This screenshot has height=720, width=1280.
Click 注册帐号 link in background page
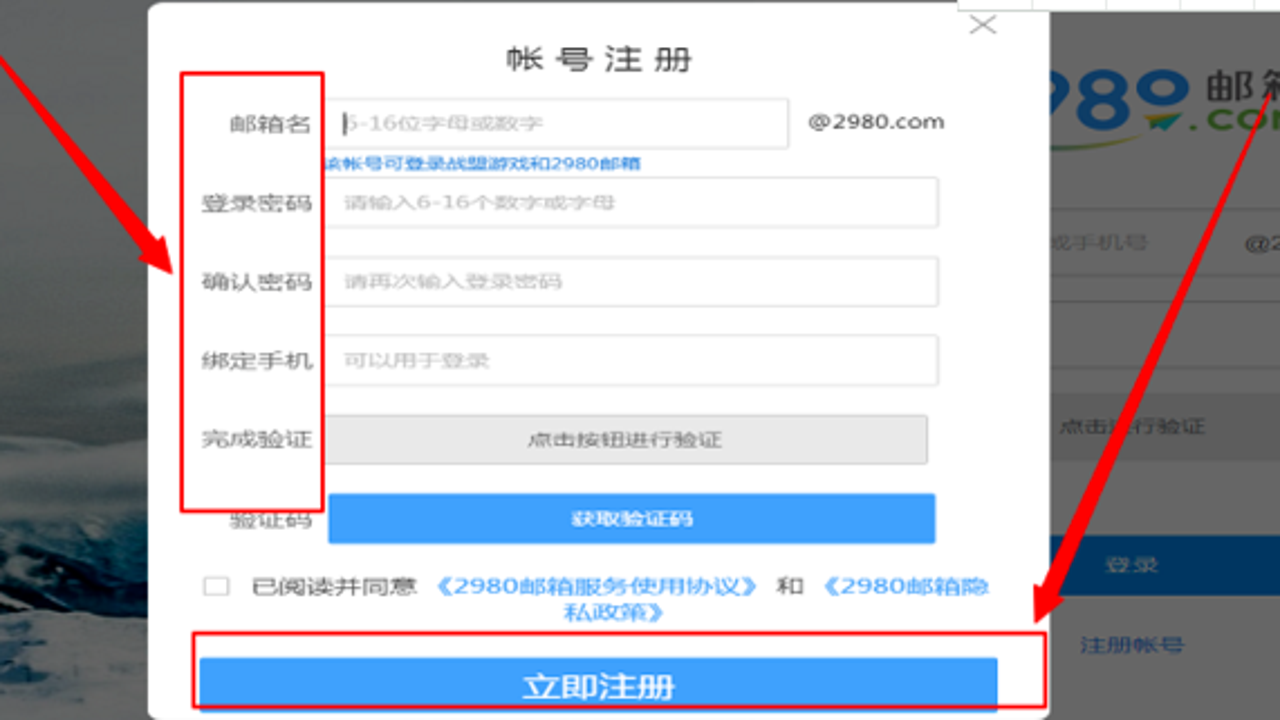pos(1131,645)
